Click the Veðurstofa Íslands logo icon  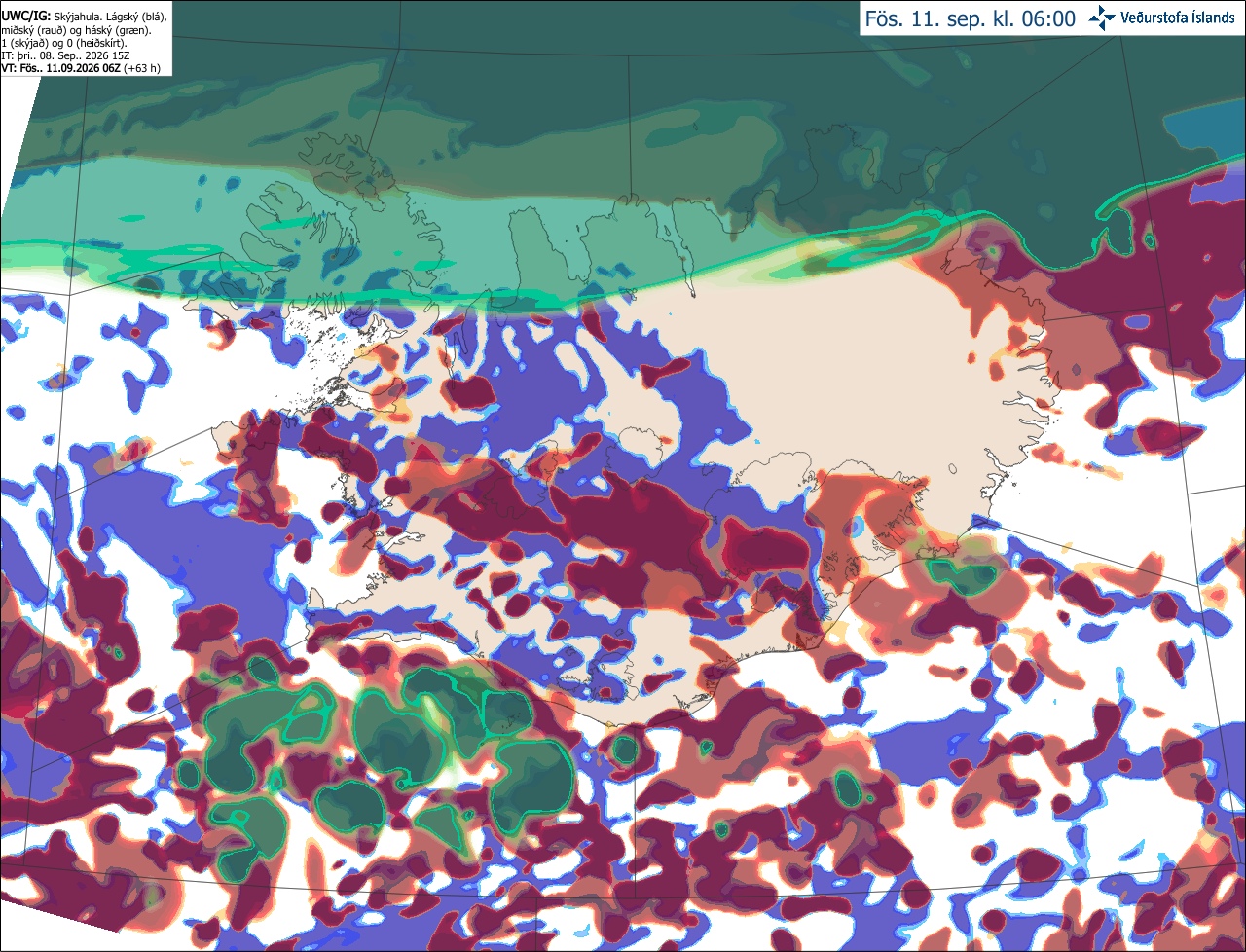coord(1102,18)
